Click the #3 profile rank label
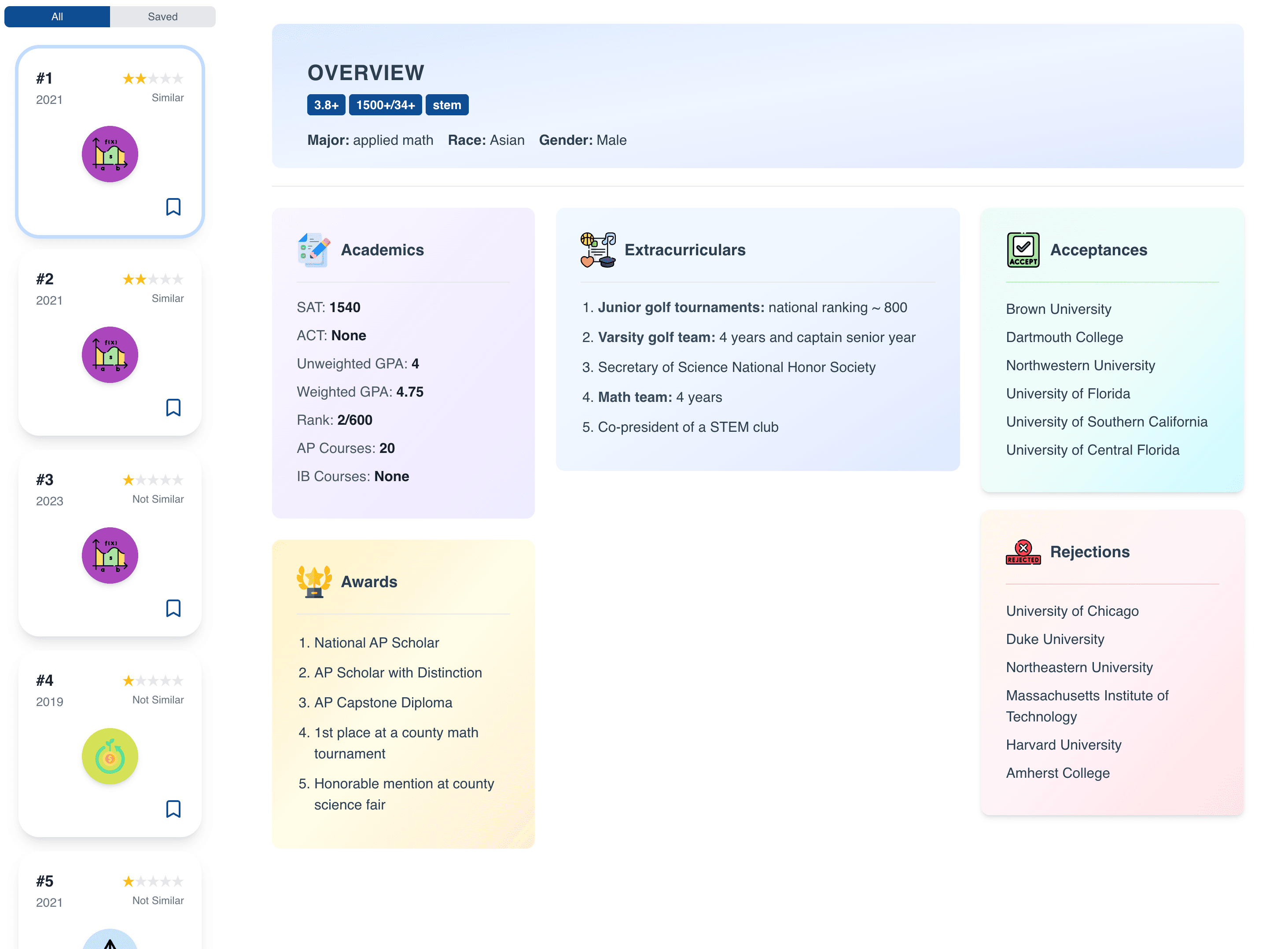Image resolution: width=1288 pixels, height=949 pixels. pyautogui.click(x=44, y=480)
